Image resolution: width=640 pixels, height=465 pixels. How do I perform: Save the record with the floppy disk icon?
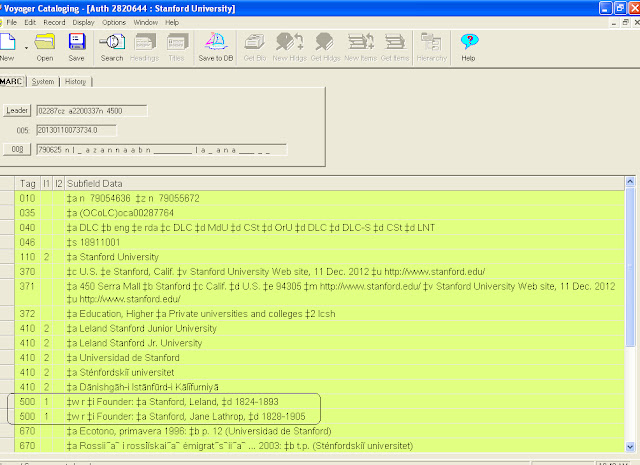point(76,47)
